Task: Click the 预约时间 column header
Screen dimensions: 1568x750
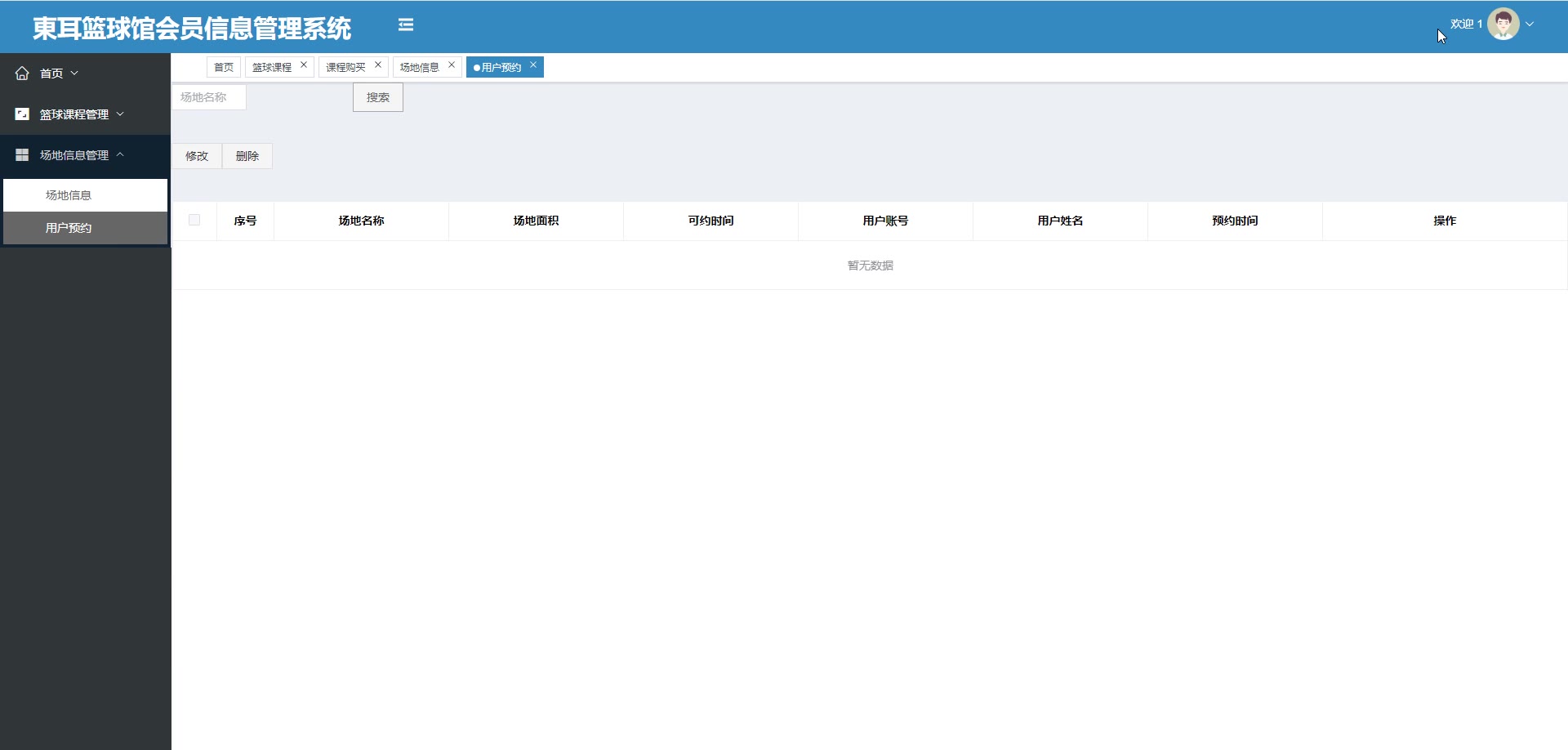Action: coord(1235,221)
